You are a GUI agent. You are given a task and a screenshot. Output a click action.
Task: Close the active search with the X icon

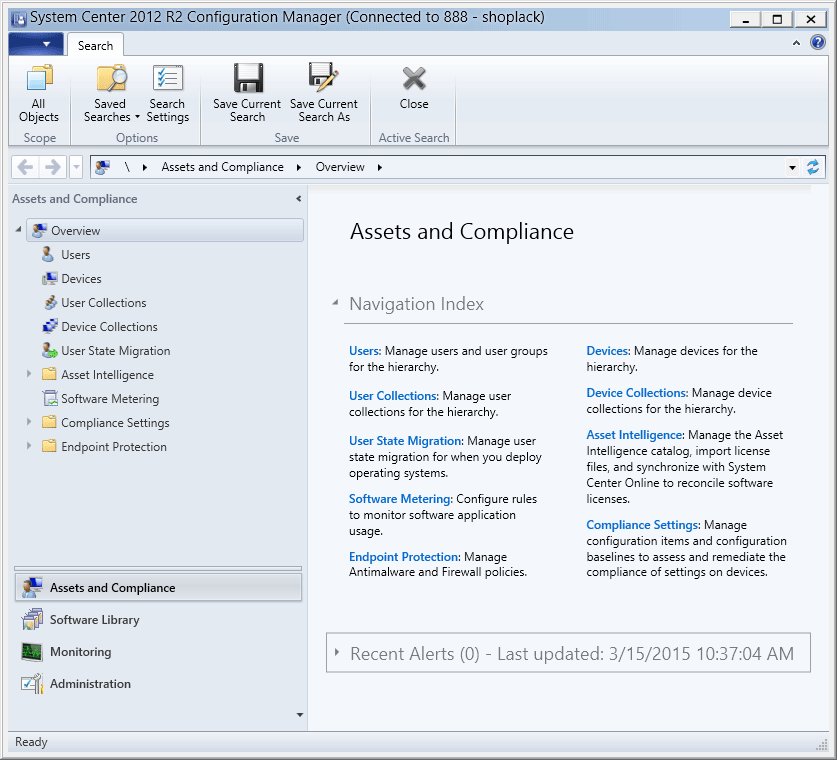tap(414, 78)
